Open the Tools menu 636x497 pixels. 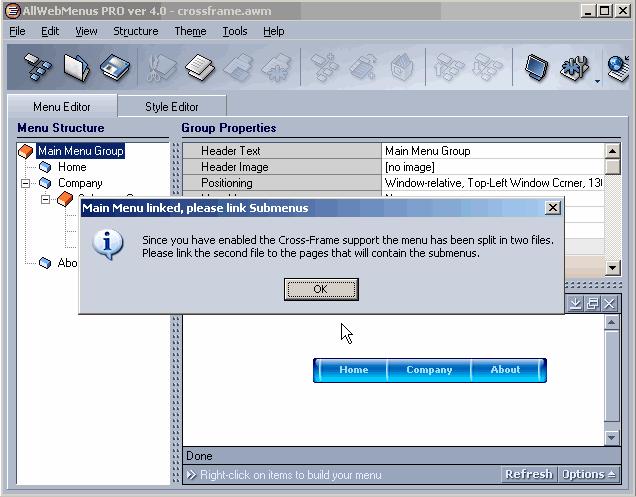[x=235, y=31]
